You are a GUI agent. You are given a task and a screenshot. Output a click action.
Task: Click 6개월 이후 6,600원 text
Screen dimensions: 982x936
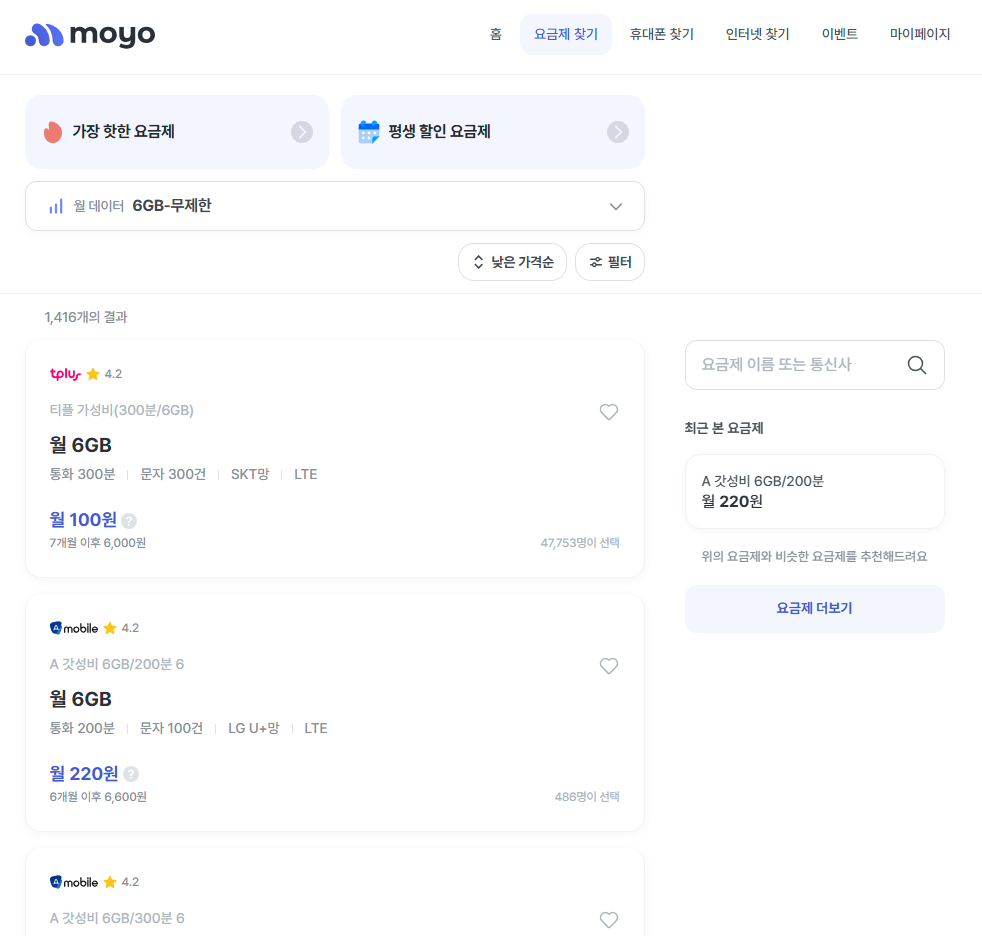98,797
